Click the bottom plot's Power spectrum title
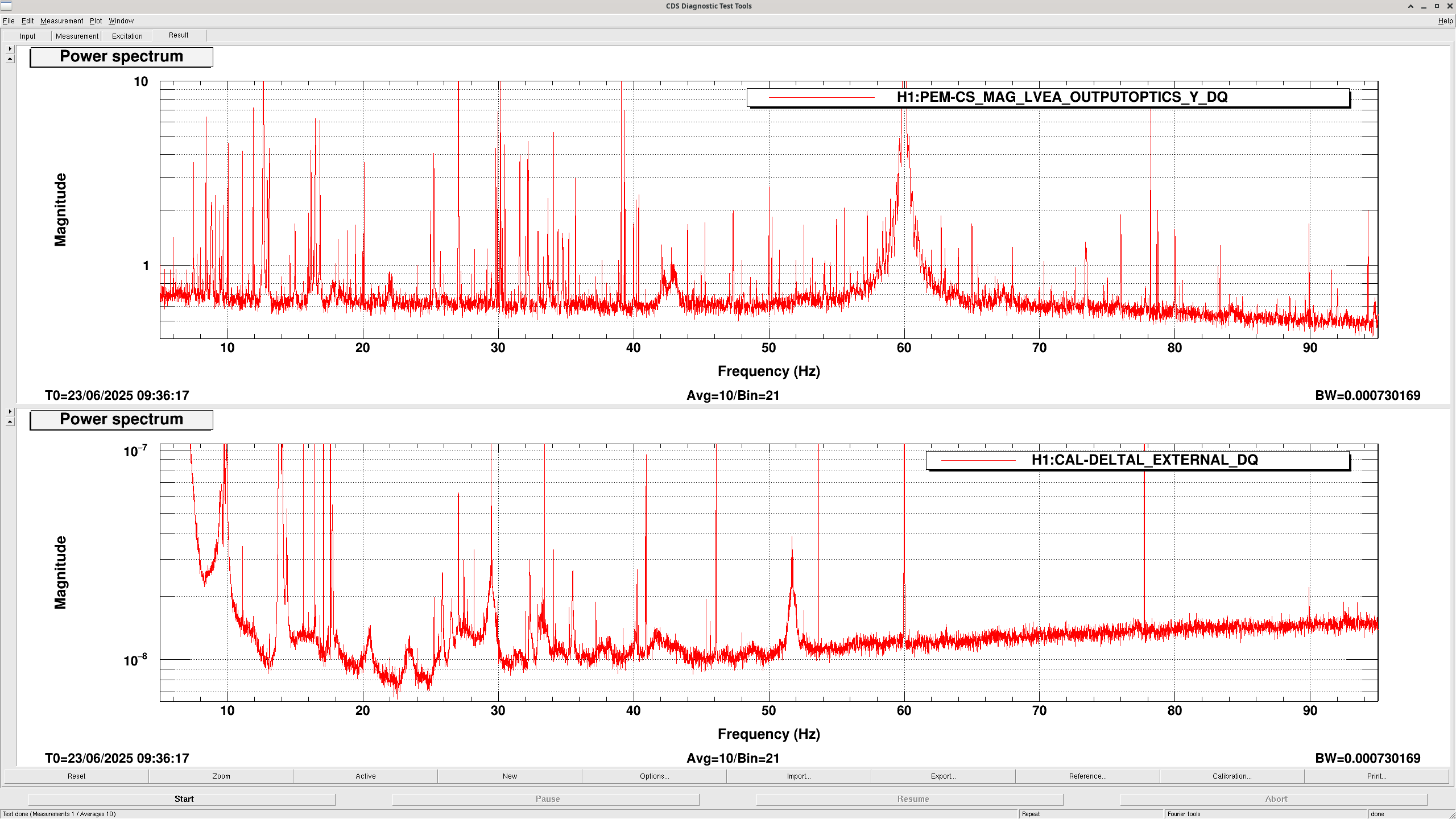This screenshot has height=819, width=1456. tap(121, 420)
